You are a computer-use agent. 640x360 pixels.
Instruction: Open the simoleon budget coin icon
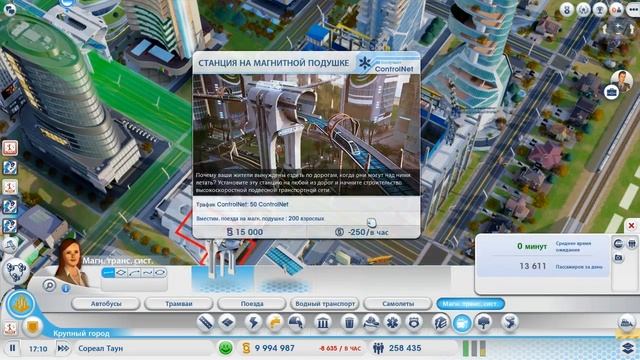pyautogui.click(x=246, y=348)
